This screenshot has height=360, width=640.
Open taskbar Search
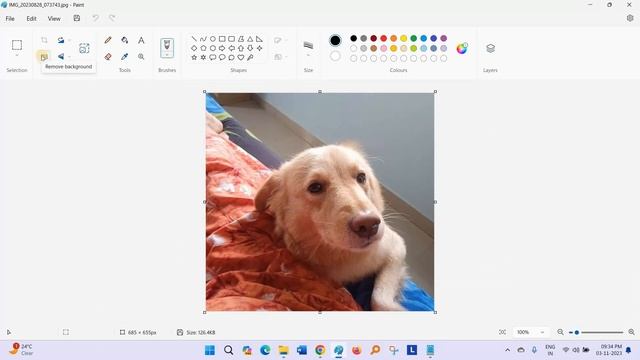coord(229,350)
